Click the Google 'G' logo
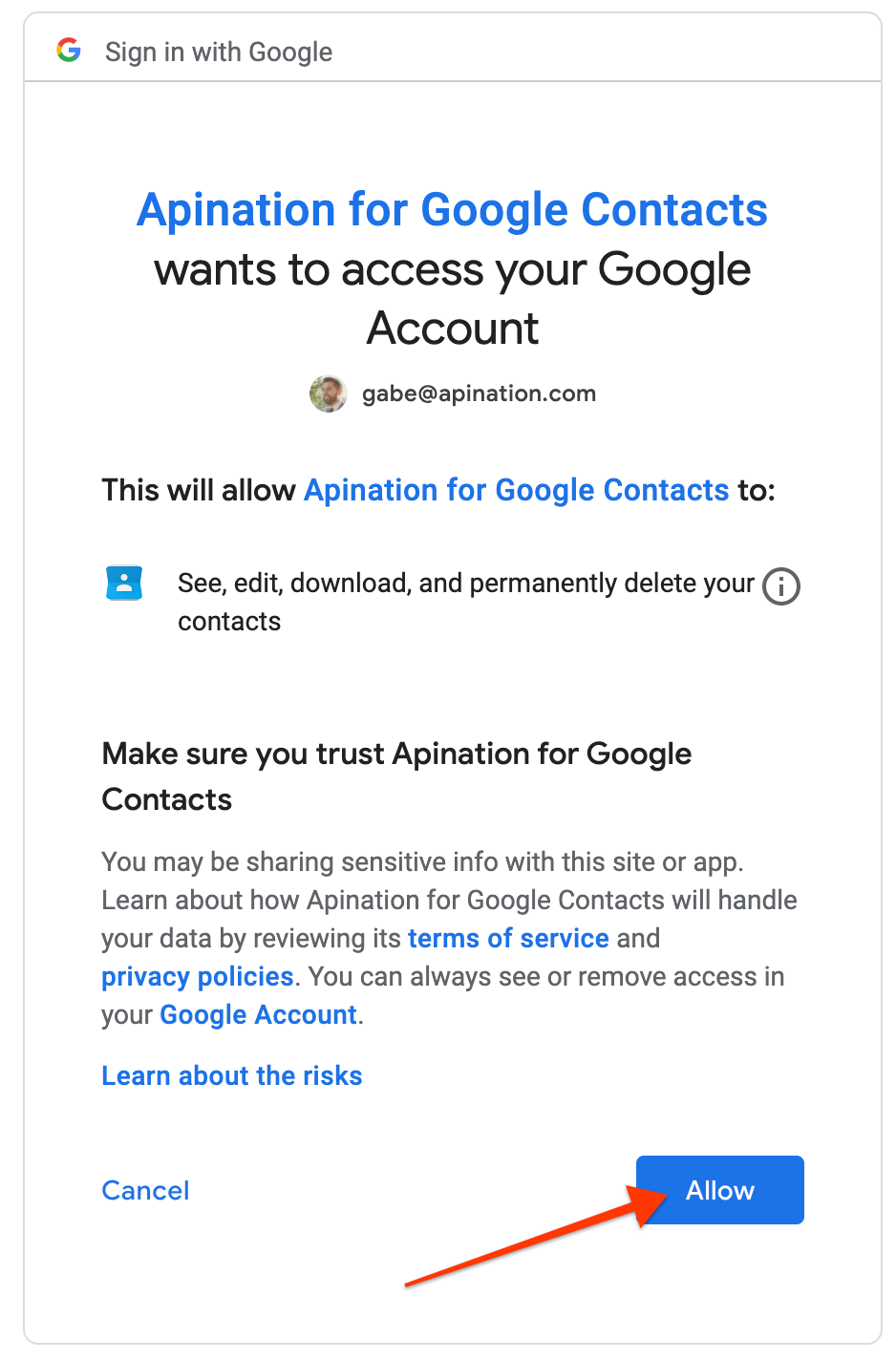896x1360 pixels. [69, 51]
